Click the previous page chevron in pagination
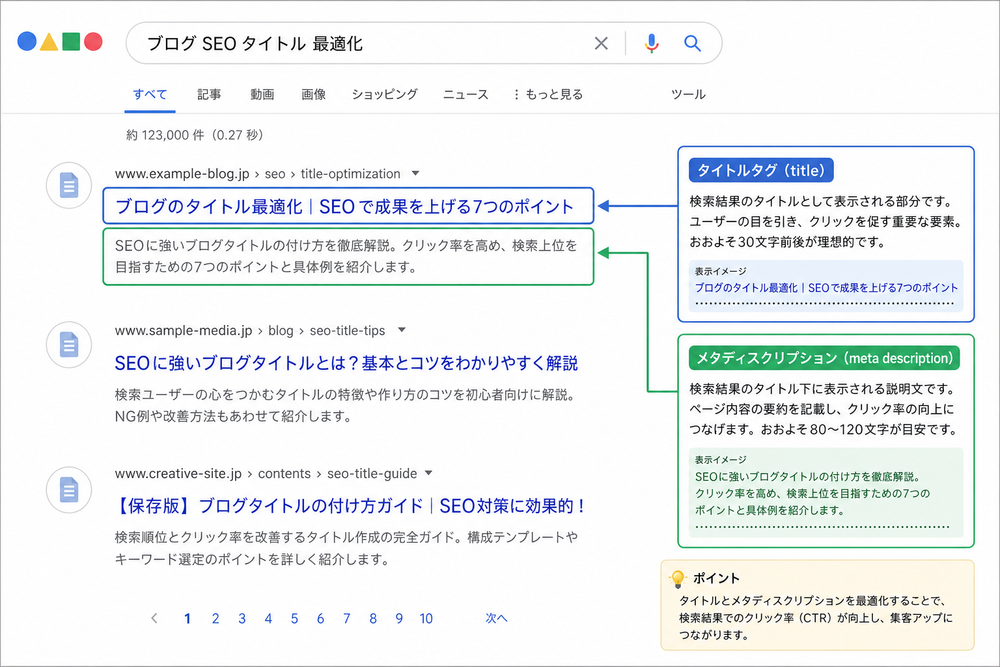Viewport: 1000px width, 667px height. tap(154, 618)
